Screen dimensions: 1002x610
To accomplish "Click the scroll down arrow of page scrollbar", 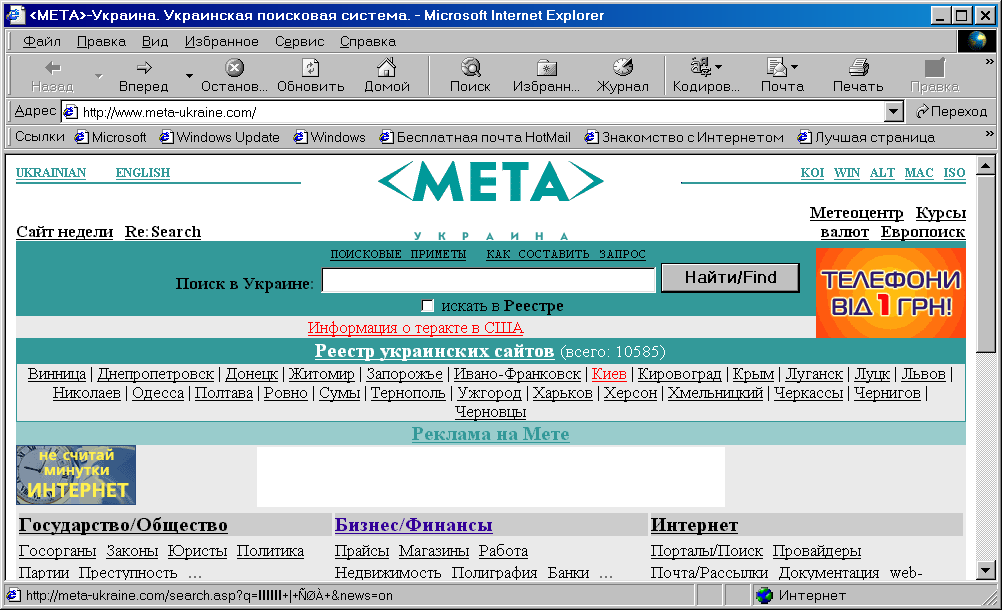I will 986,570.
